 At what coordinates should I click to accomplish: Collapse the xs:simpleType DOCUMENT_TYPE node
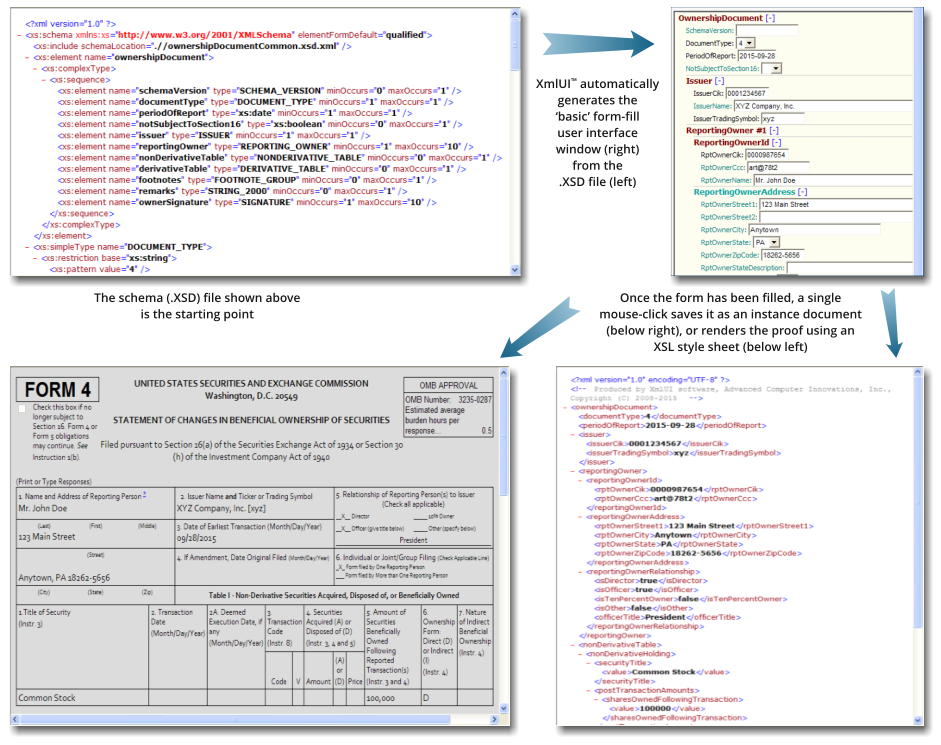[x=28, y=247]
